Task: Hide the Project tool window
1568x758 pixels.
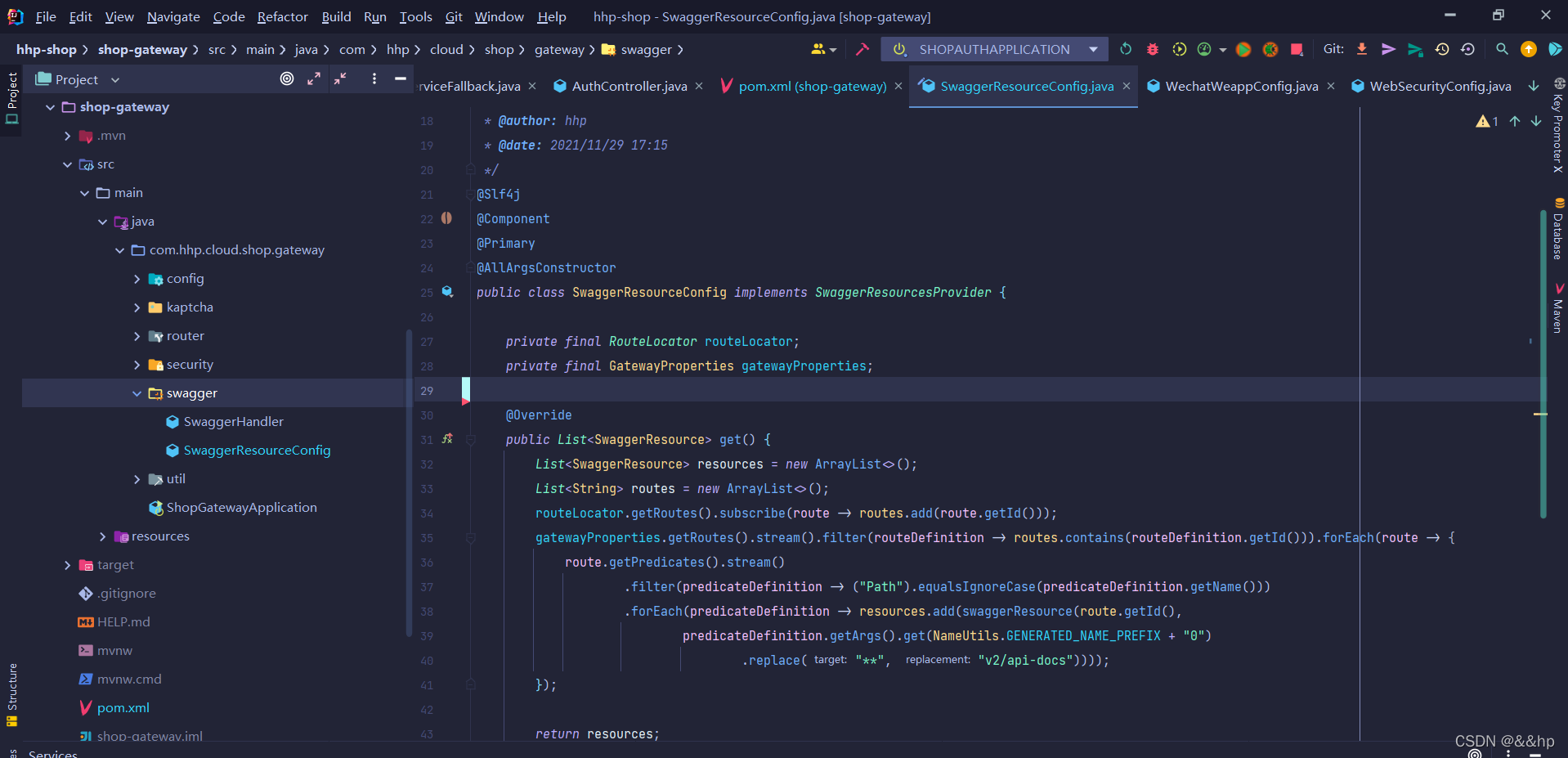Action: (400, 78)
